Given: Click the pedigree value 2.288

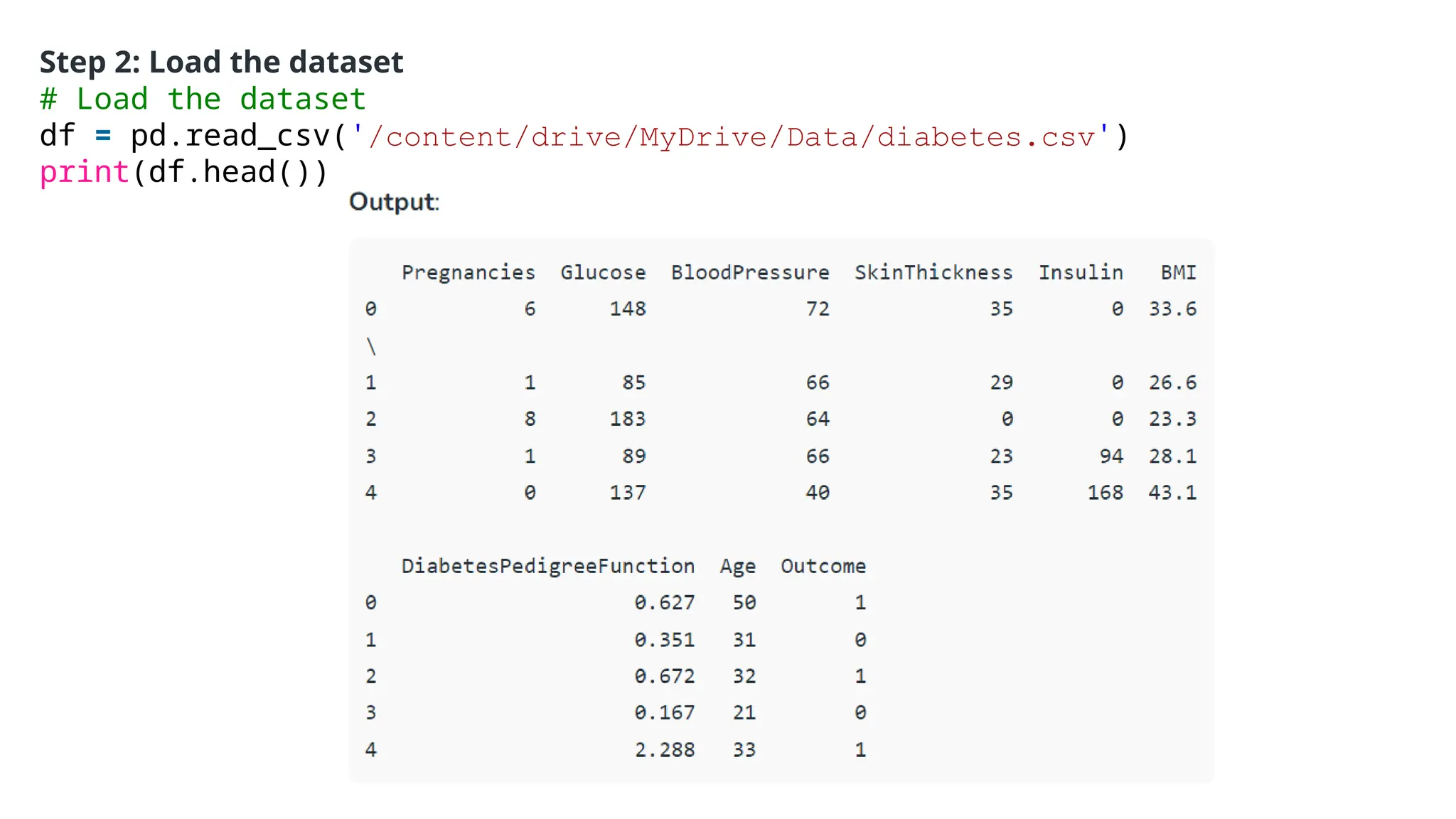Looking at the screenshot, I should click(664, 750).
